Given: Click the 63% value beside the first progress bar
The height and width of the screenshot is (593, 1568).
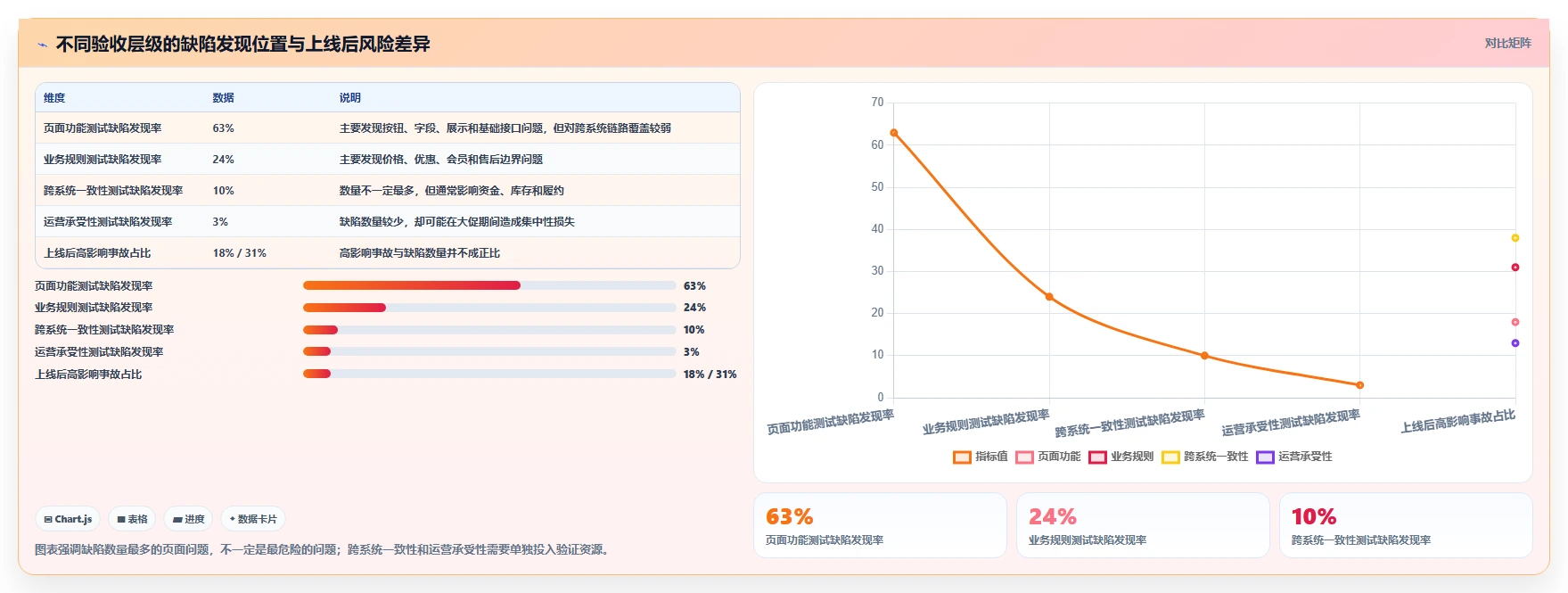Looking at the screenshot, I should point(694,286).
